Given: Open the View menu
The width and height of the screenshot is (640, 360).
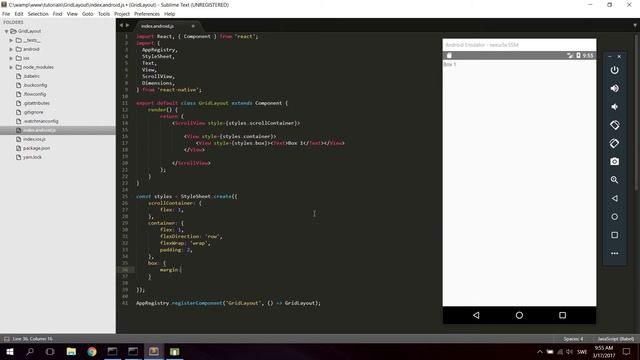Looking at the screenshot, I should point(72,14).
